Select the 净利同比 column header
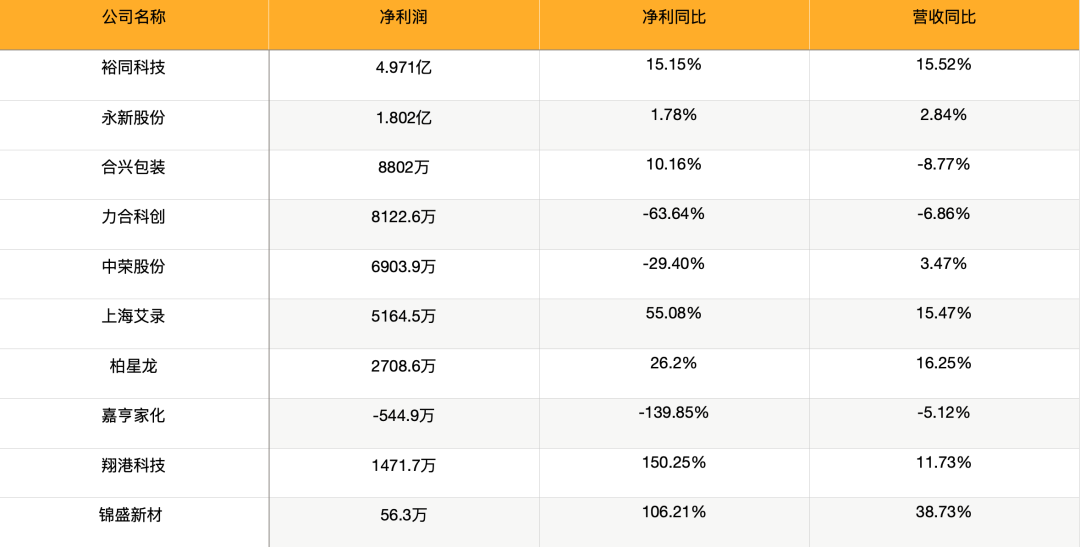Screen dimensions: 1080x547 [674, 18]
